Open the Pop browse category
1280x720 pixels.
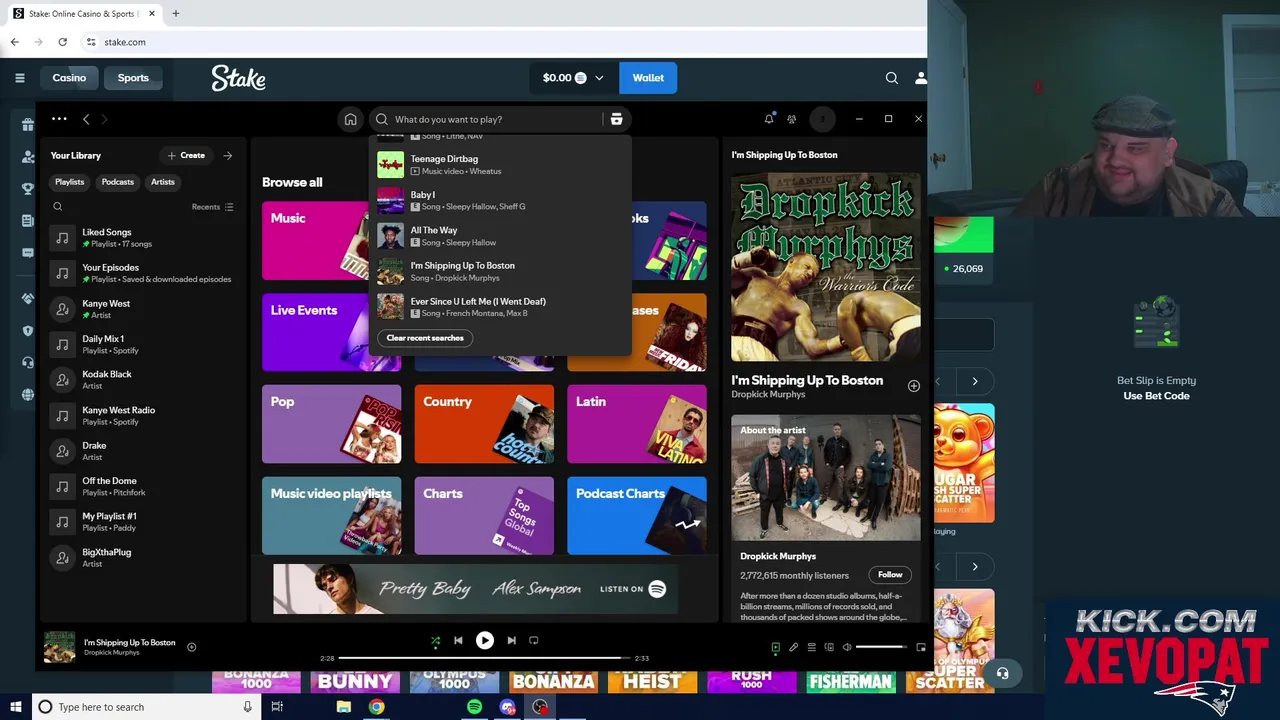(x=331, y=424)
